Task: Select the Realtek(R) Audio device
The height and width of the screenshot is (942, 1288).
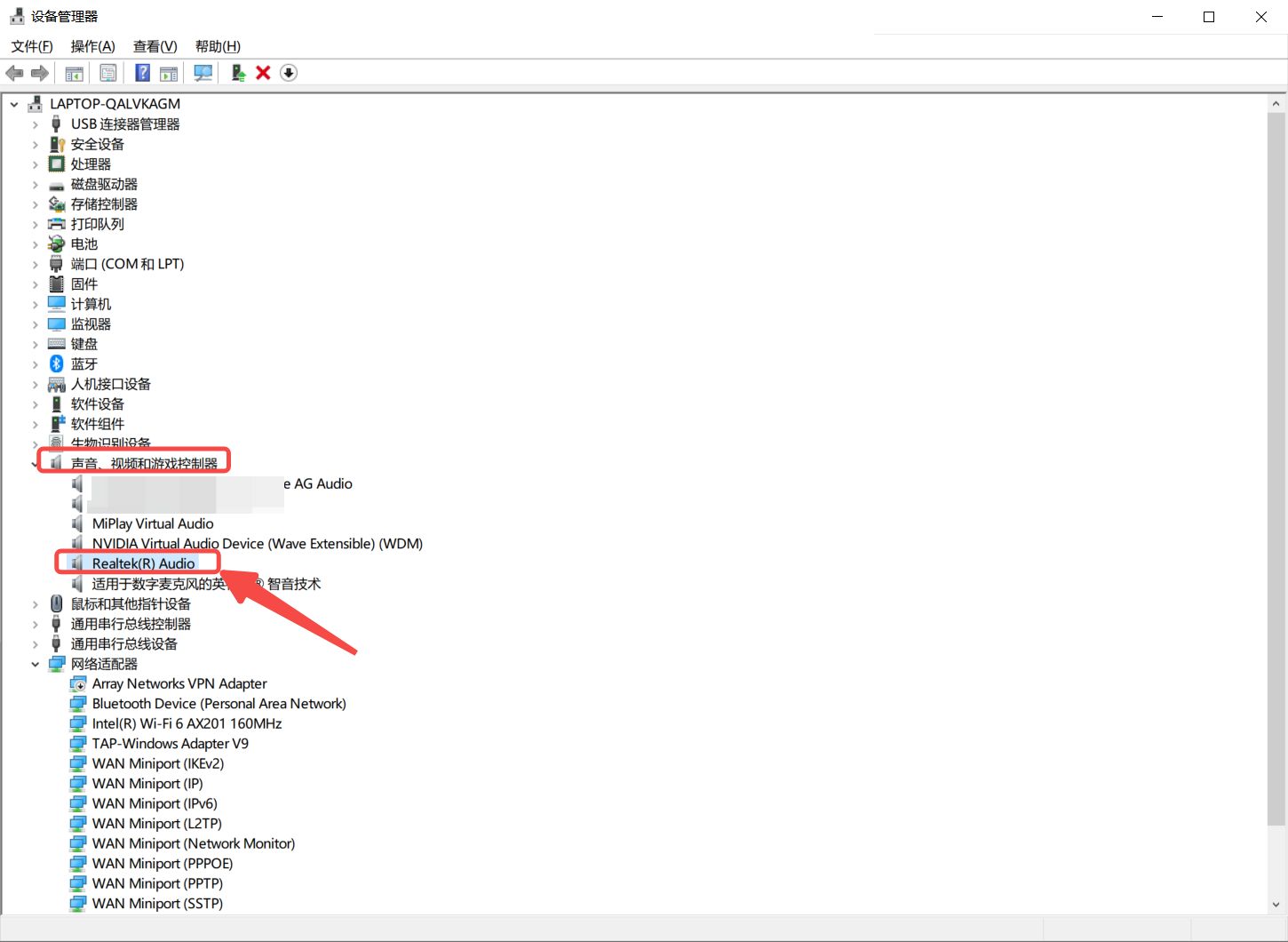Action: (x=143, y=563)
